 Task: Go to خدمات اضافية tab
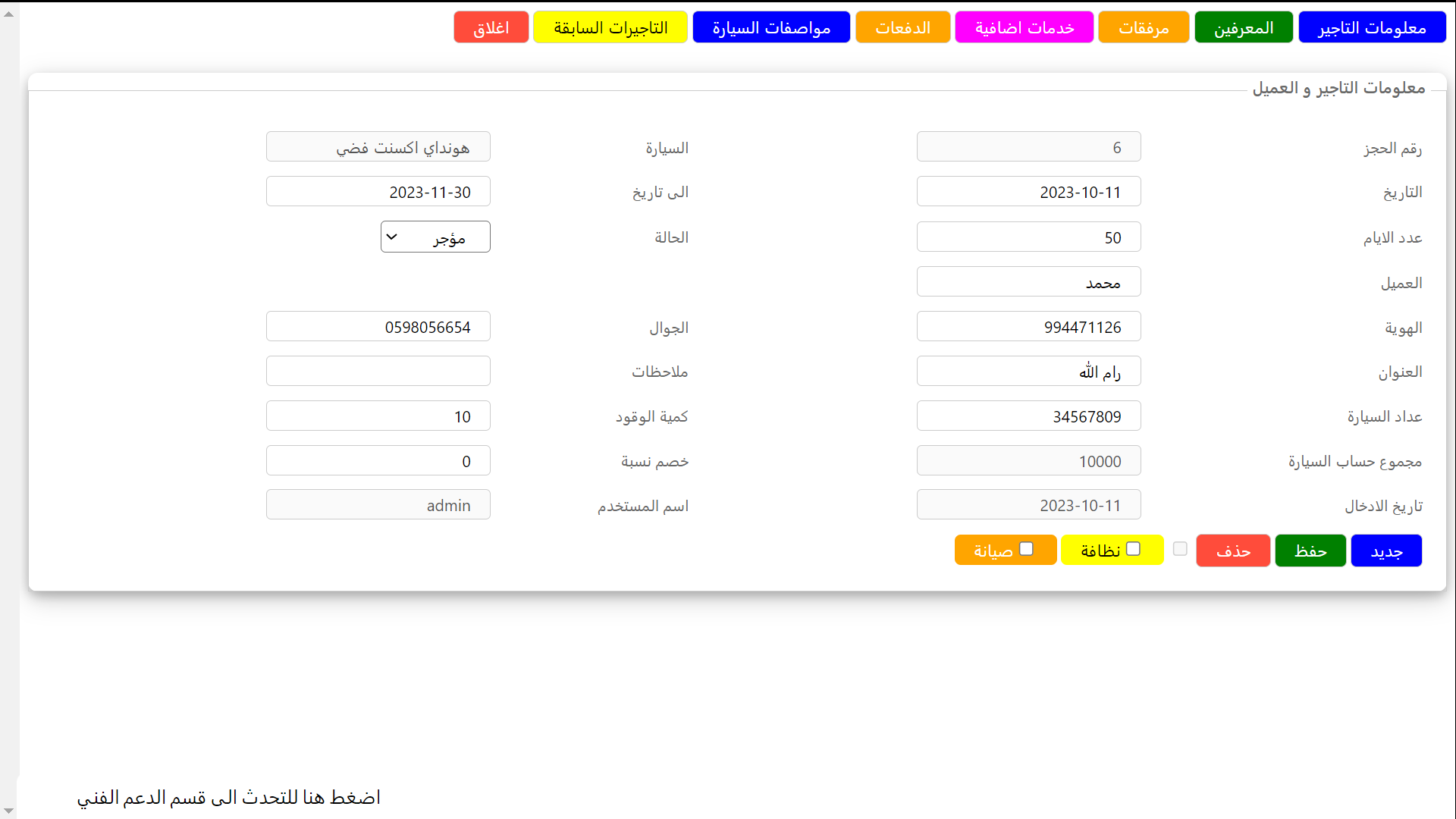[x=1024, y=28]
